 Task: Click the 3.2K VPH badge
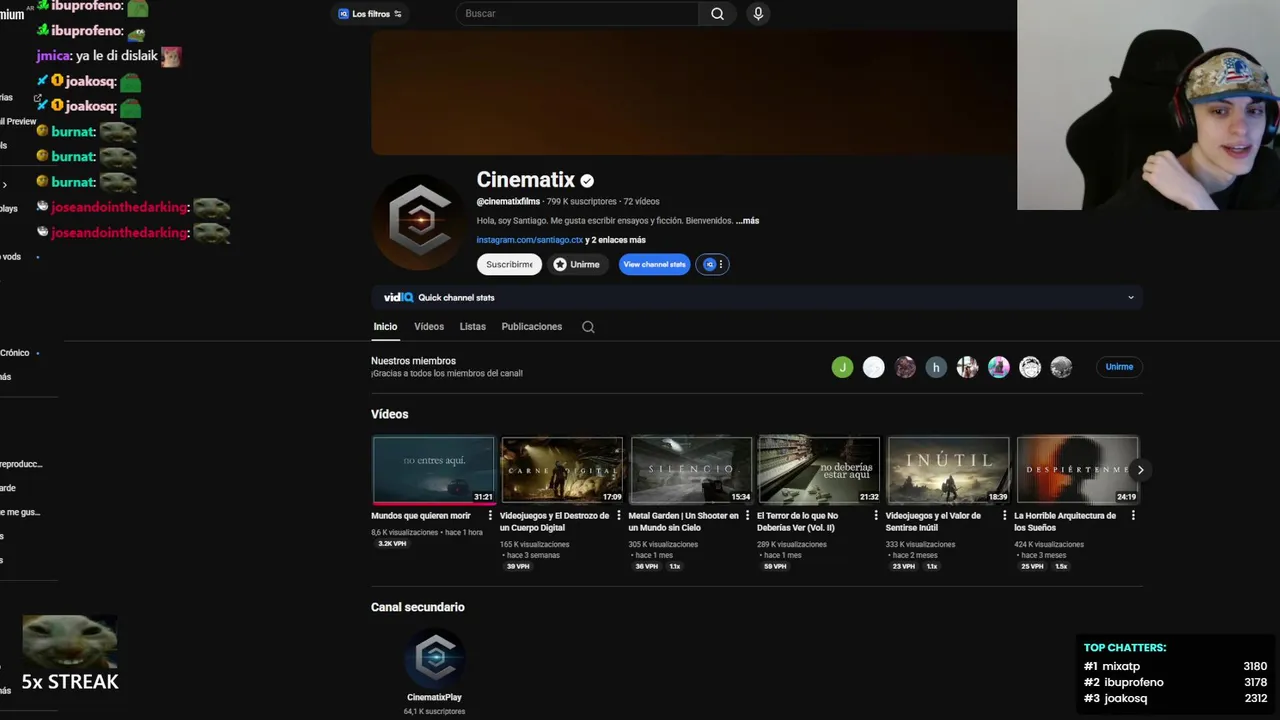coord(392,544)
